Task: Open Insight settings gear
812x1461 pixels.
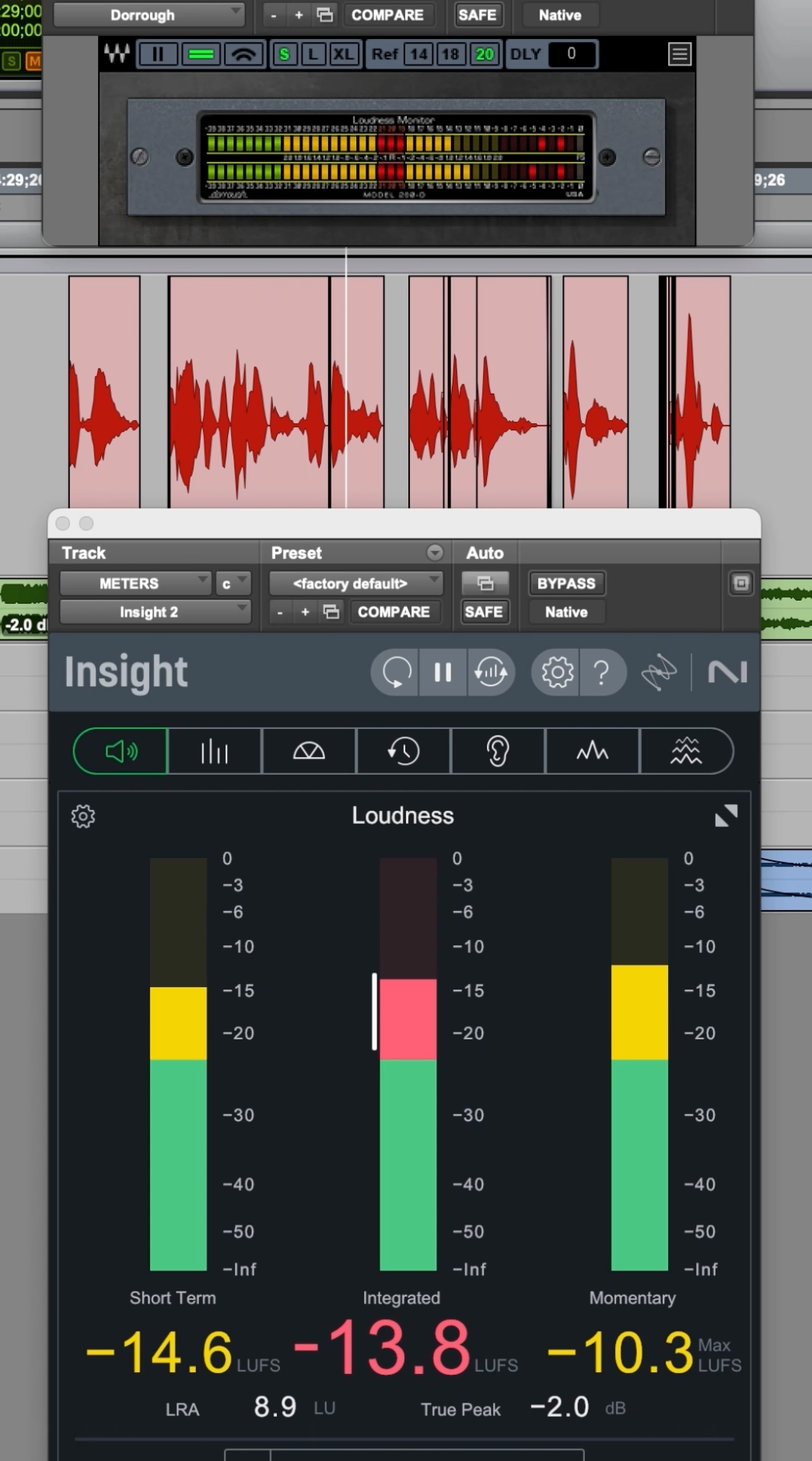Action: [x=557, y=671]
